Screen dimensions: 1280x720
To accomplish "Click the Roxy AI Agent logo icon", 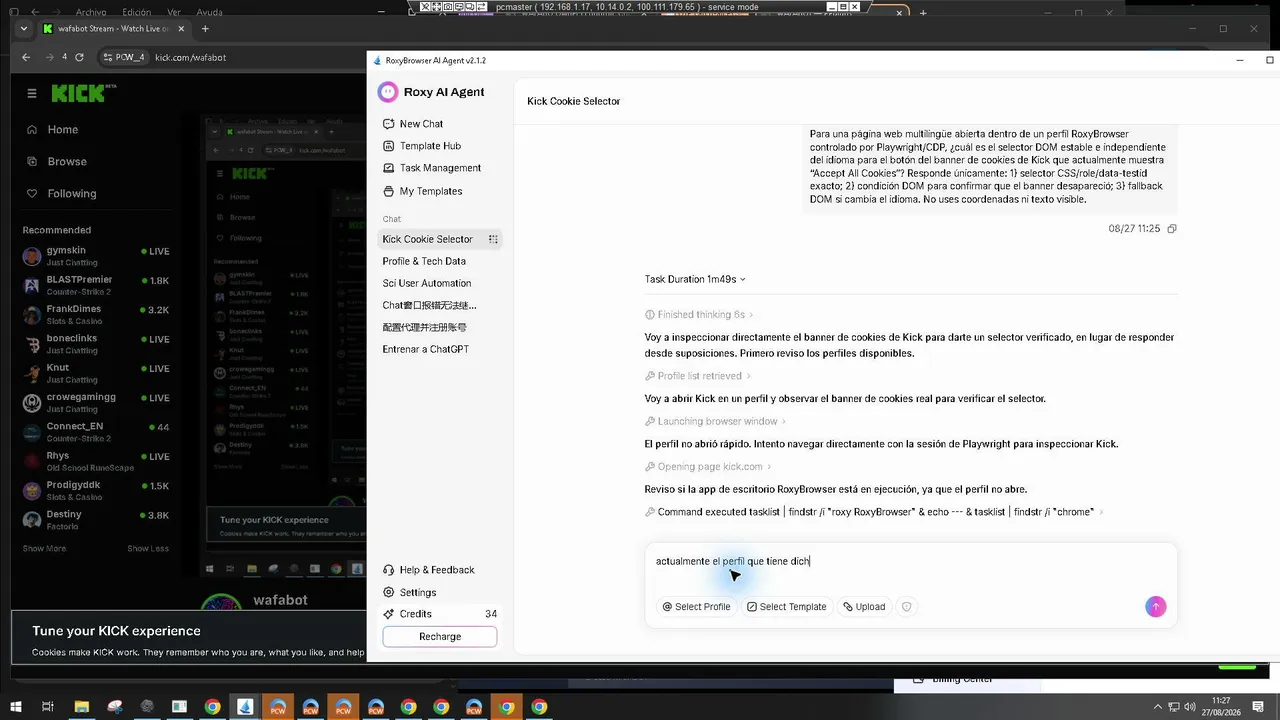I will click(388, 92).
